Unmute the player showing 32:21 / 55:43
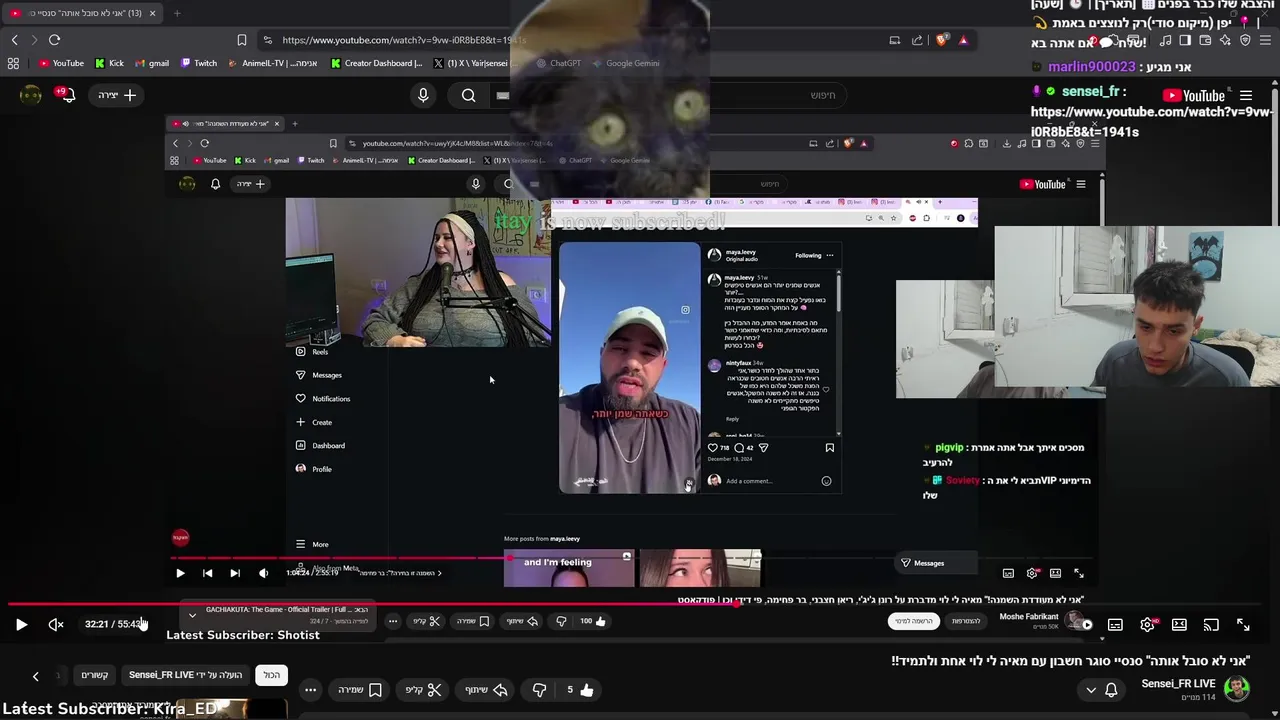 click(x=56, y=625)
